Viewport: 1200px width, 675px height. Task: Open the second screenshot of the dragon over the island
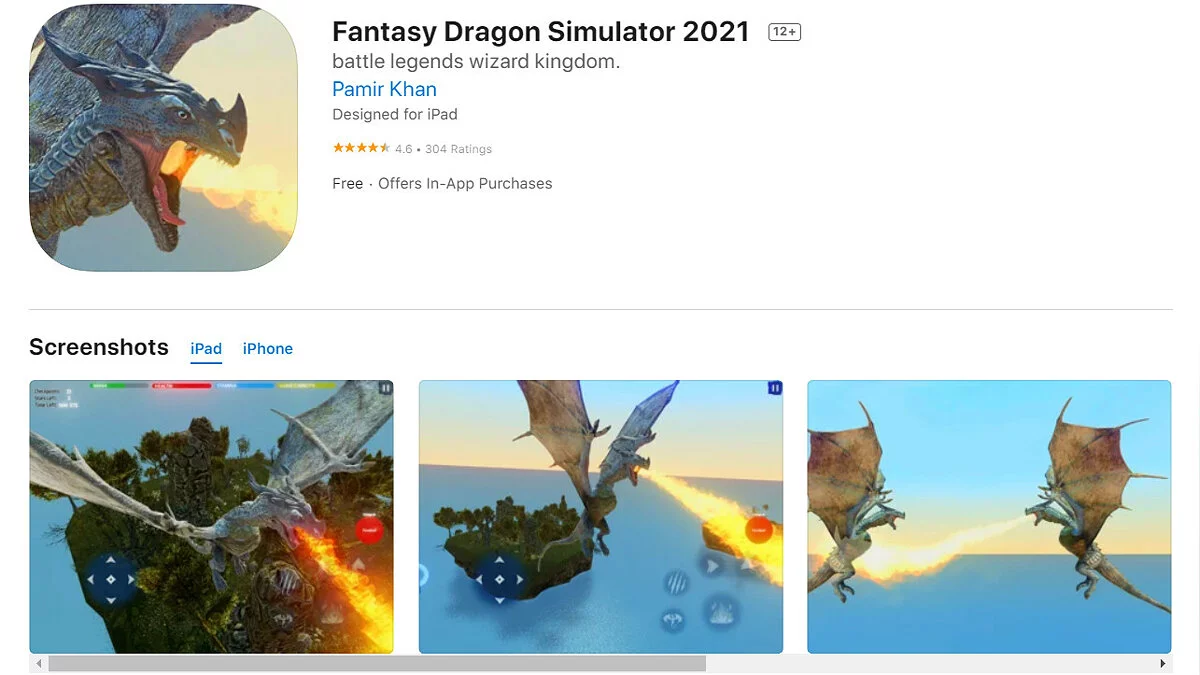tap(600, 517)
